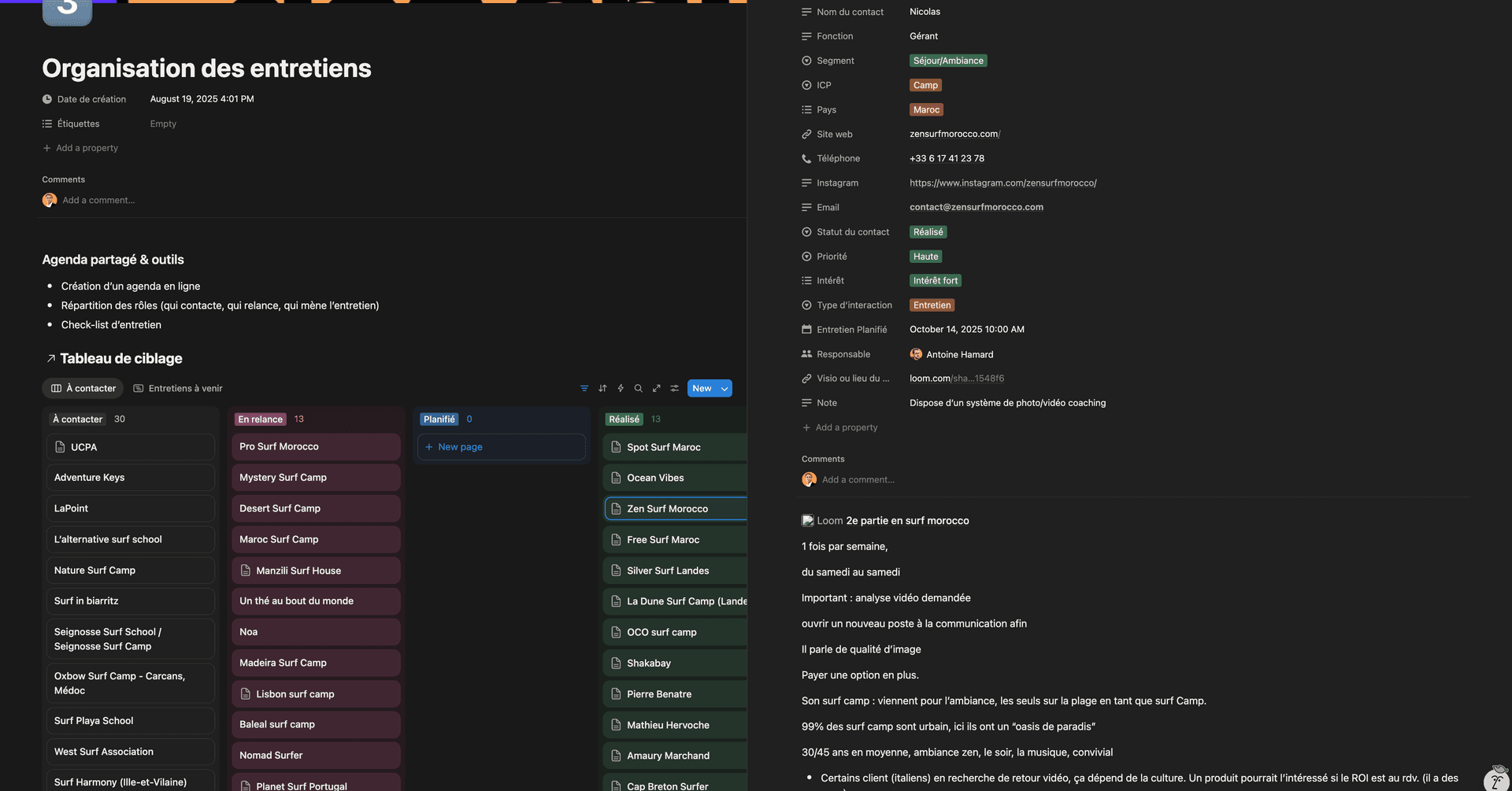Image resolution: width=1512 pixels, height=791 pixels.
Task: Click the Planifié column header tag
Action: [439, 420]
